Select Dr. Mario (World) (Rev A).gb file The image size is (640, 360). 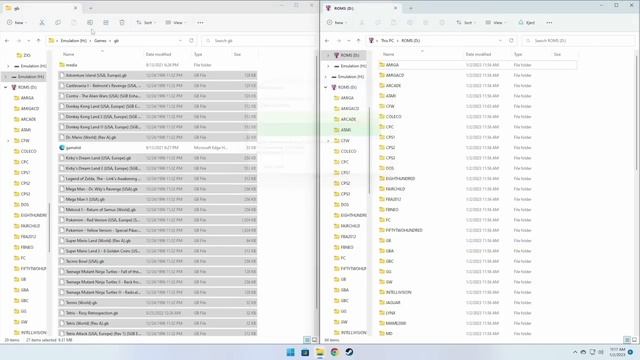(x=157, y=138)
